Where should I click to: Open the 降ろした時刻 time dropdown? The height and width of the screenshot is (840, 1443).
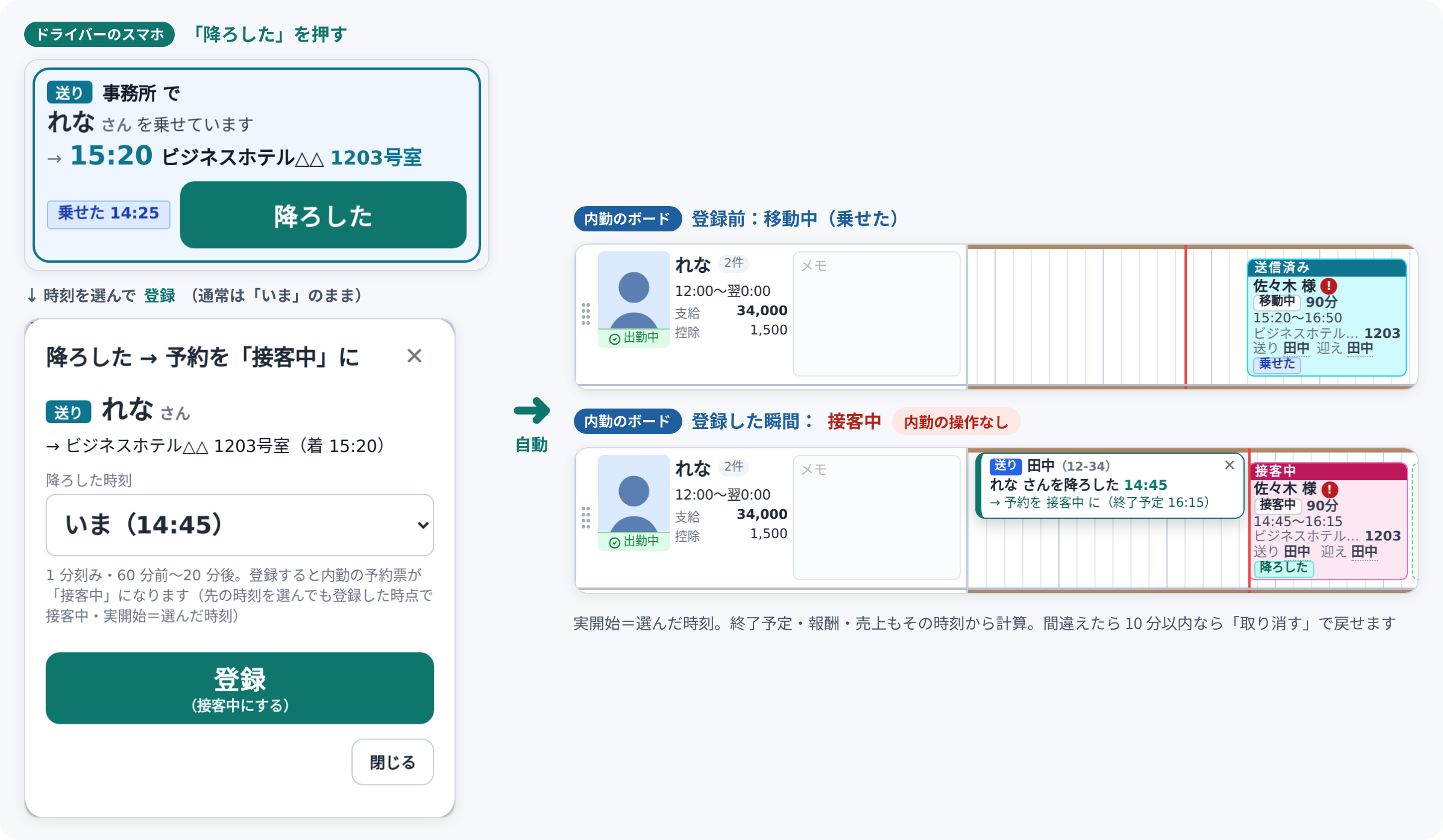click(240, 525)
